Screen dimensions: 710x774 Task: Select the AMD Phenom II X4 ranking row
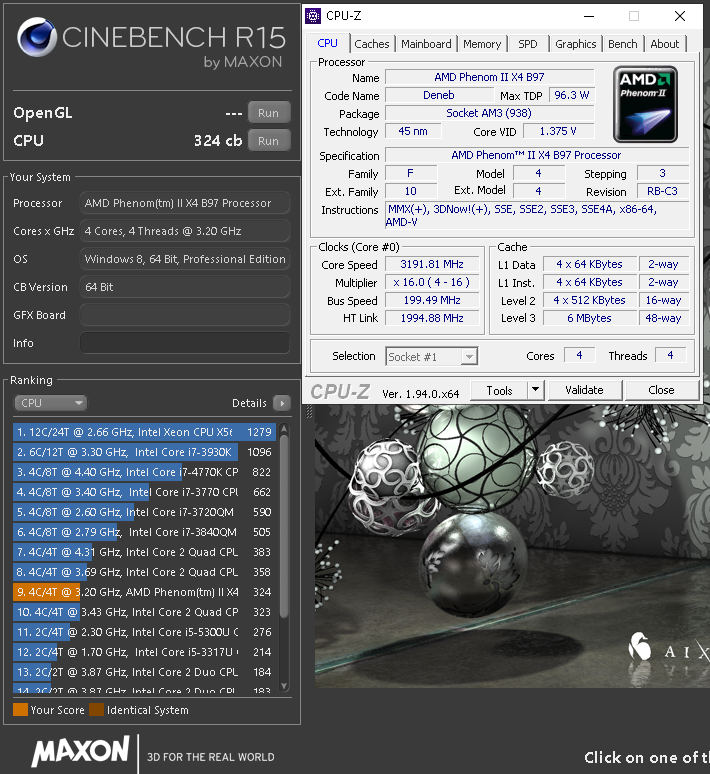144,592
